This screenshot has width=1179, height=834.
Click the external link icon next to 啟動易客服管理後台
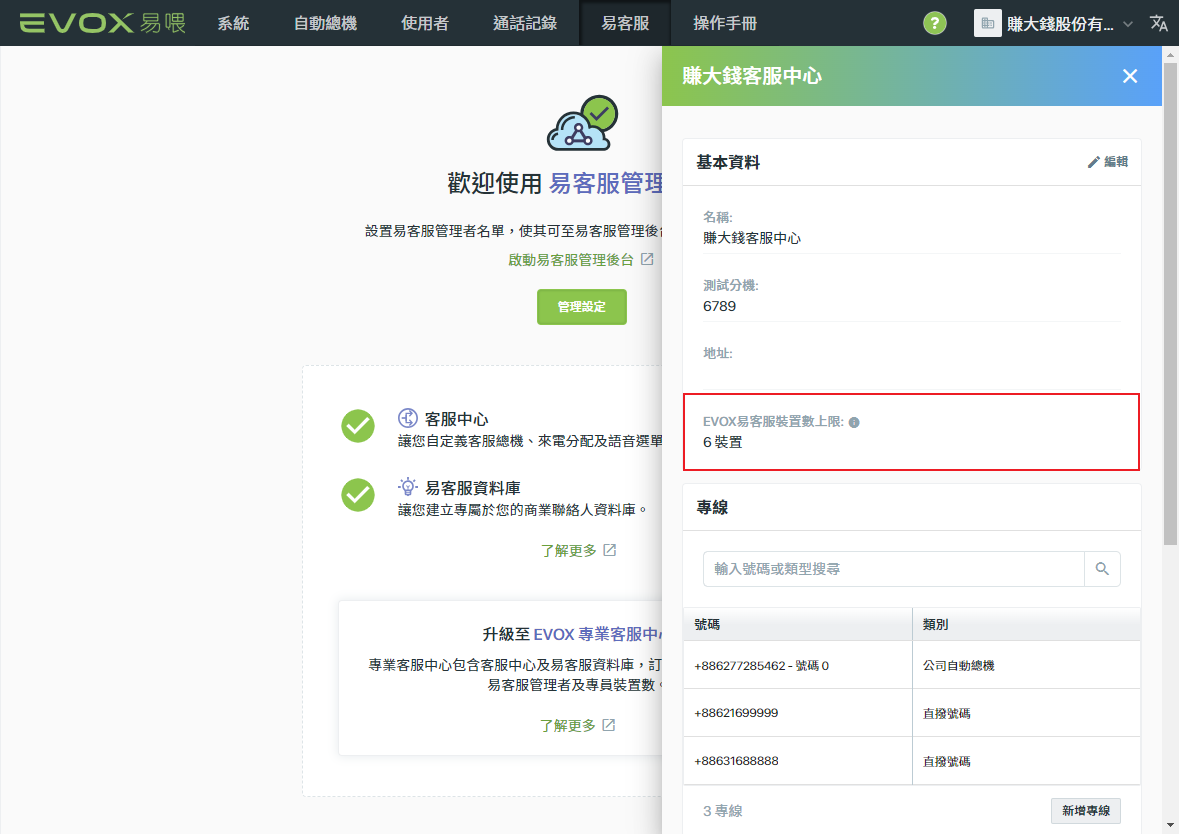[647, 259]
